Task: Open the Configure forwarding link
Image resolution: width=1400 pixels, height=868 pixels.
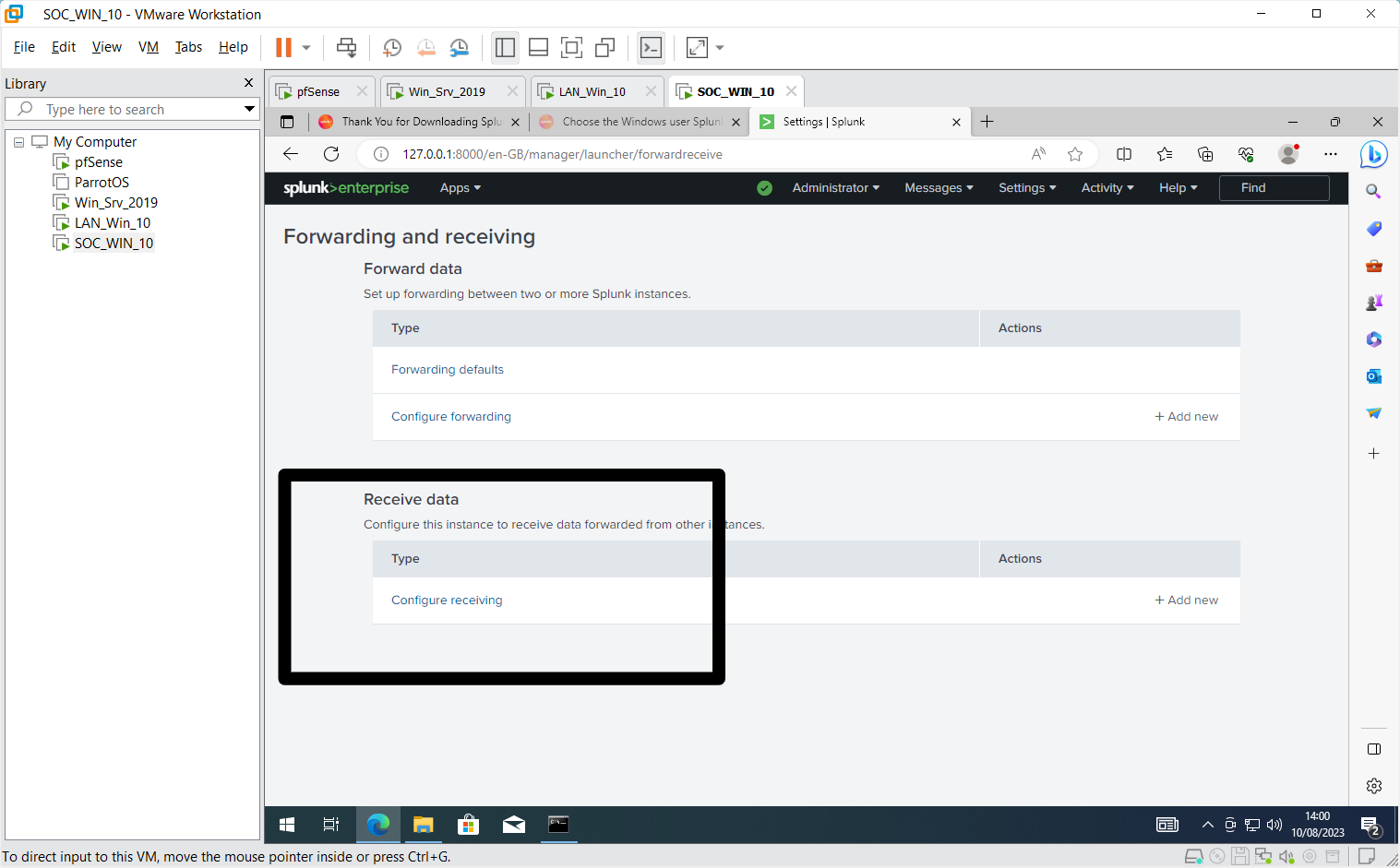Action: pos(451,417)
